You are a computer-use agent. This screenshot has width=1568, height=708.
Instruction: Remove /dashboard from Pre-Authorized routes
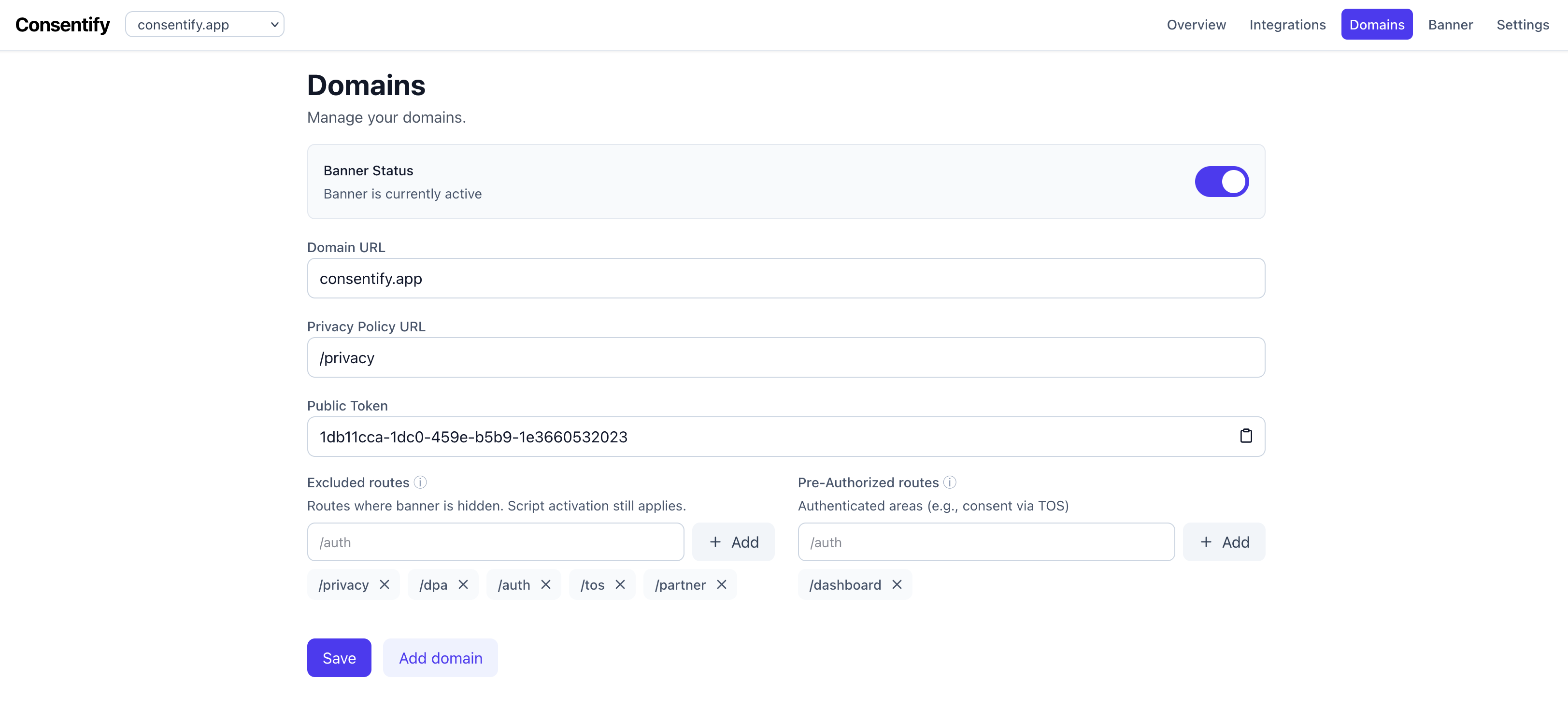[897, 584]
